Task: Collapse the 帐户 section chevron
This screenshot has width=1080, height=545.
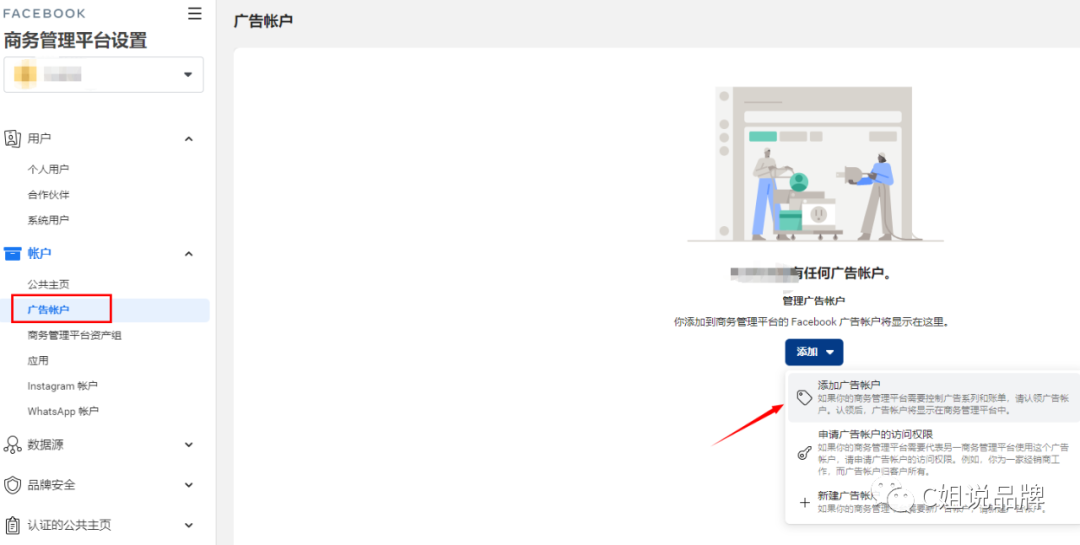Action: [189, 254]
